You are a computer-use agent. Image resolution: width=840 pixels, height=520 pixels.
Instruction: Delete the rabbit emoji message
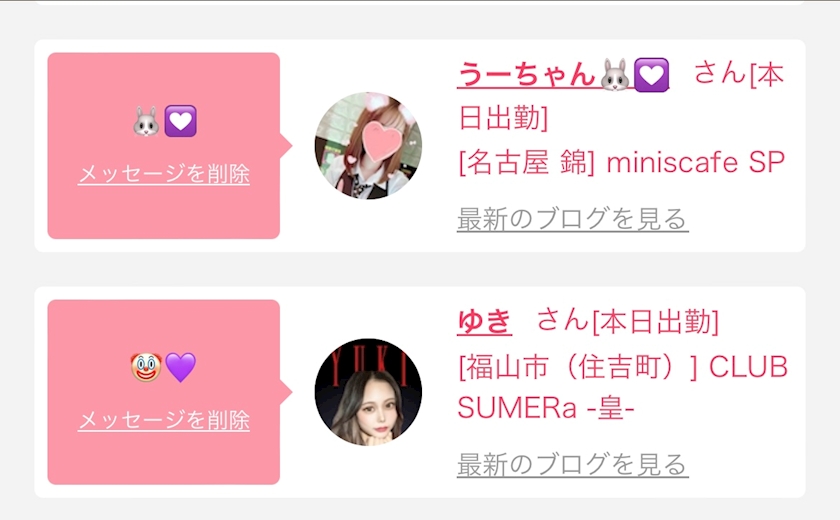tap(164, 174)
